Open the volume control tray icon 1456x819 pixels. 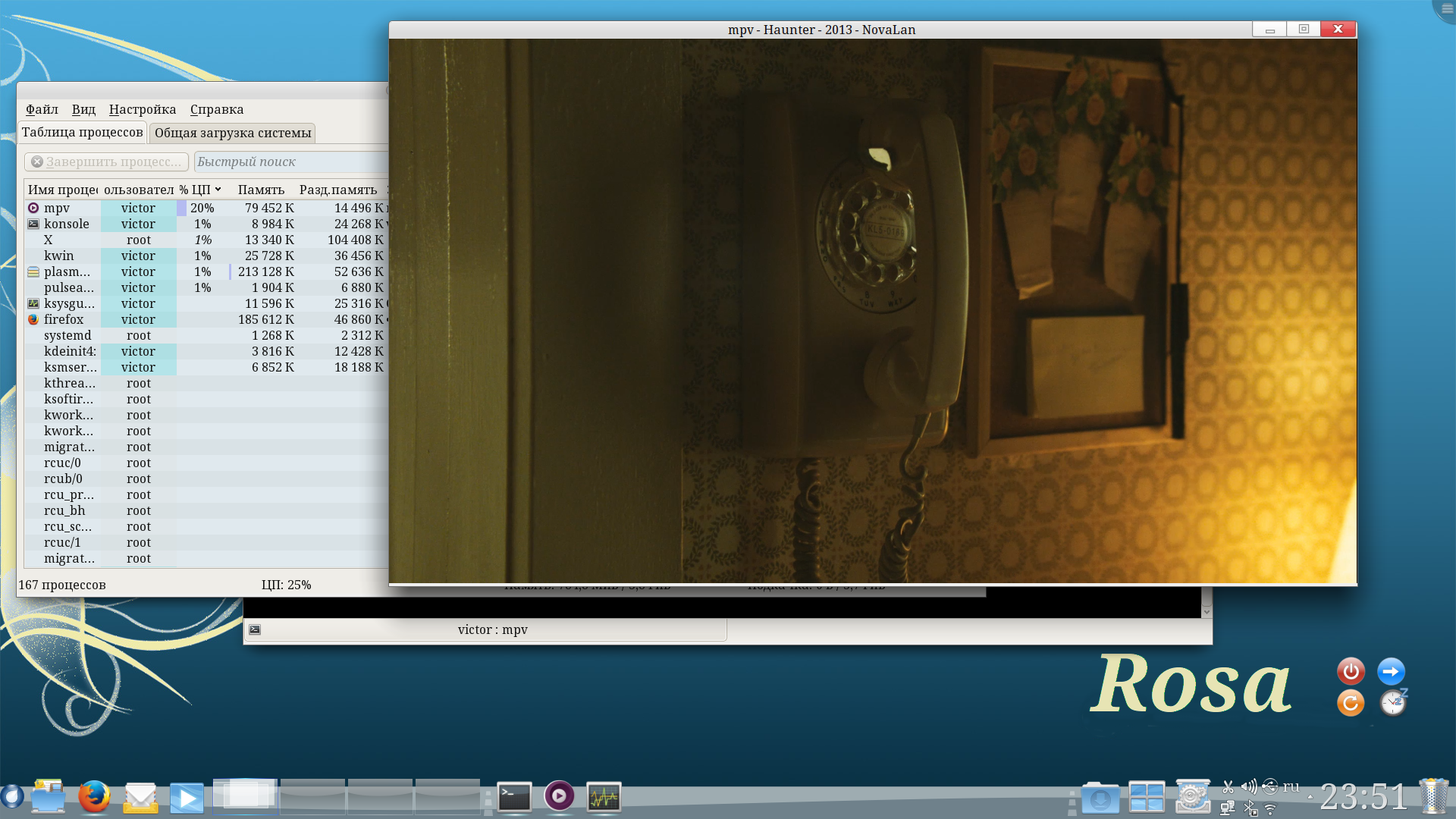tap(1248, 786)
